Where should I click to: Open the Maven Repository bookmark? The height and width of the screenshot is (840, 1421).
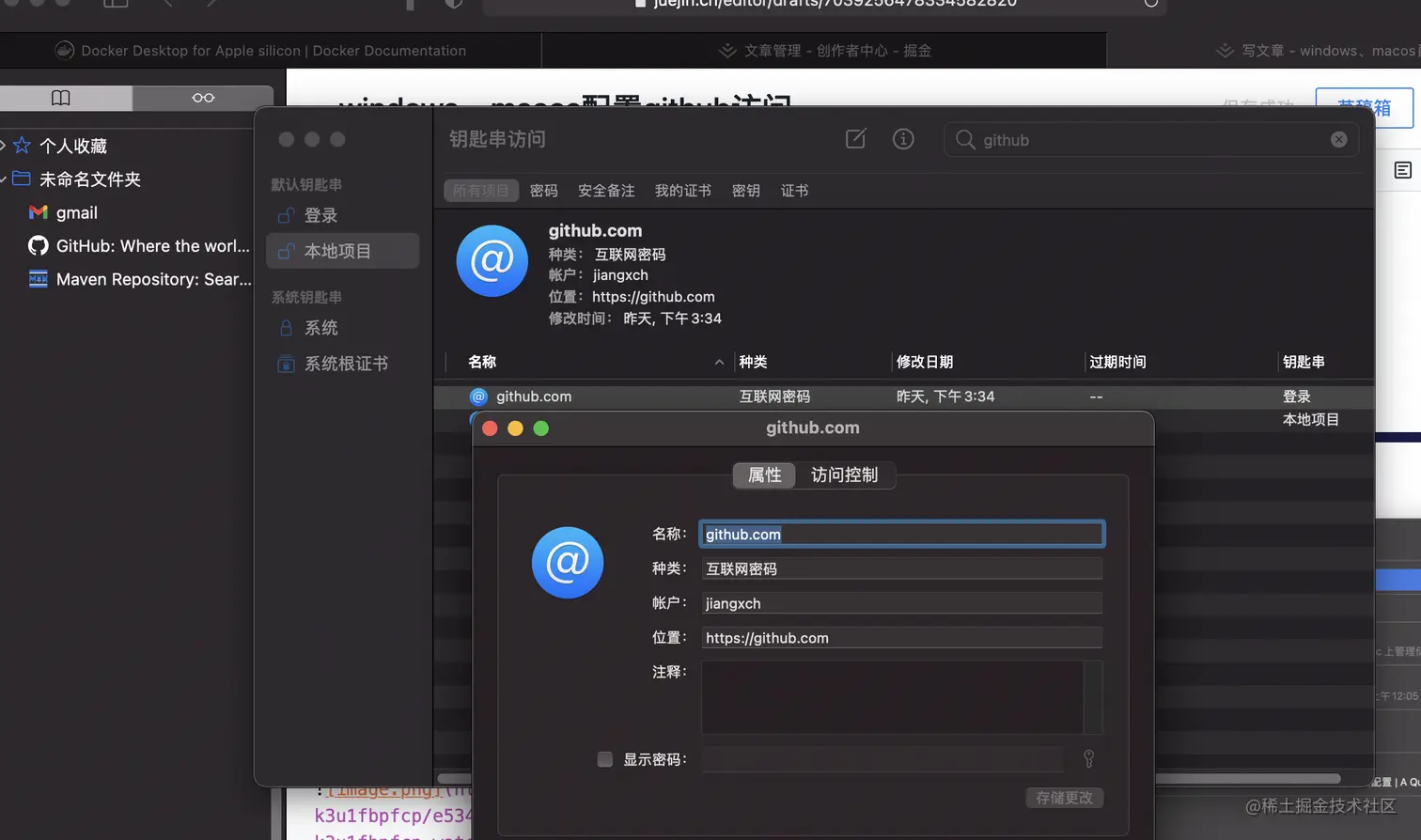140,279
